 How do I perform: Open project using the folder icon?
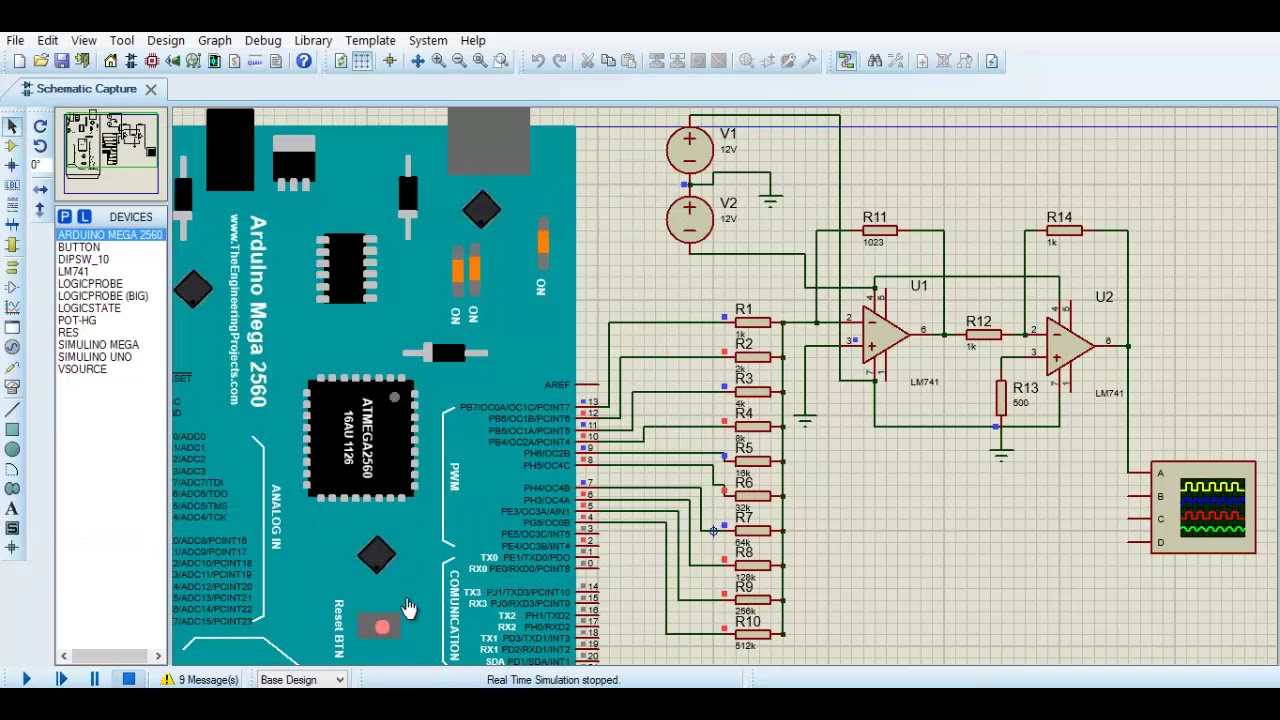(40, 61)
